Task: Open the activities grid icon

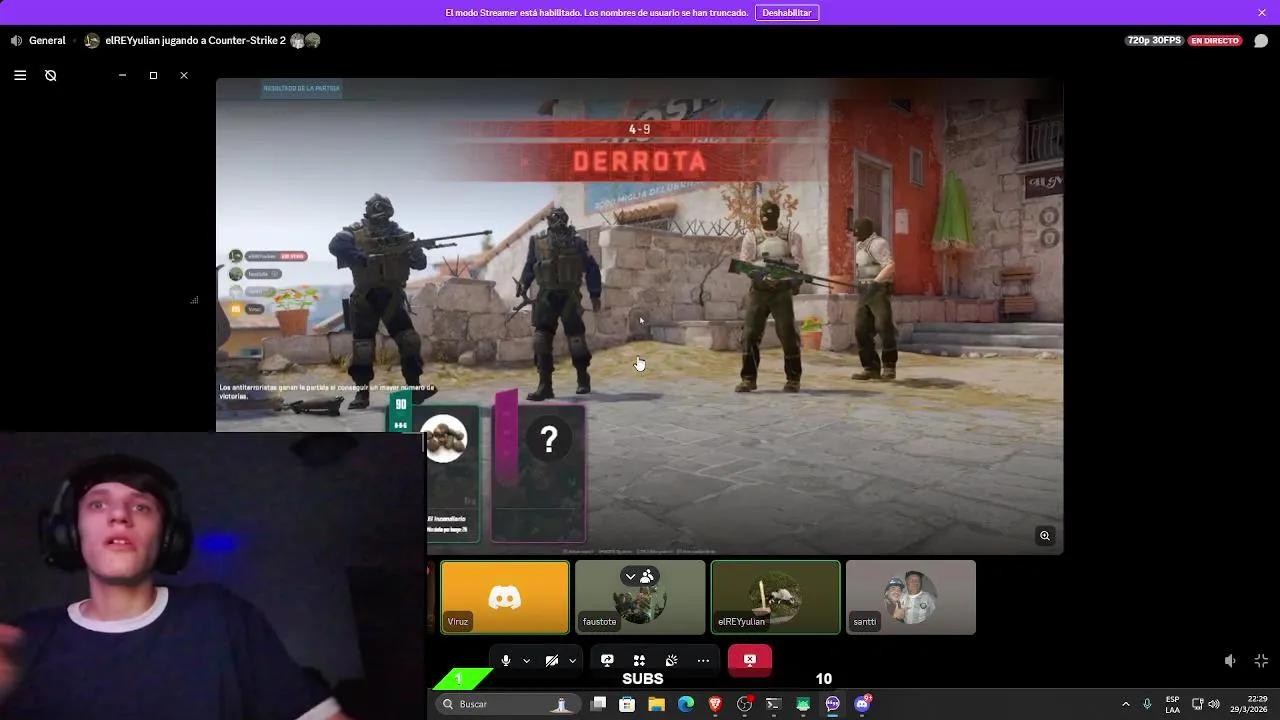Action: pos(639,660)
